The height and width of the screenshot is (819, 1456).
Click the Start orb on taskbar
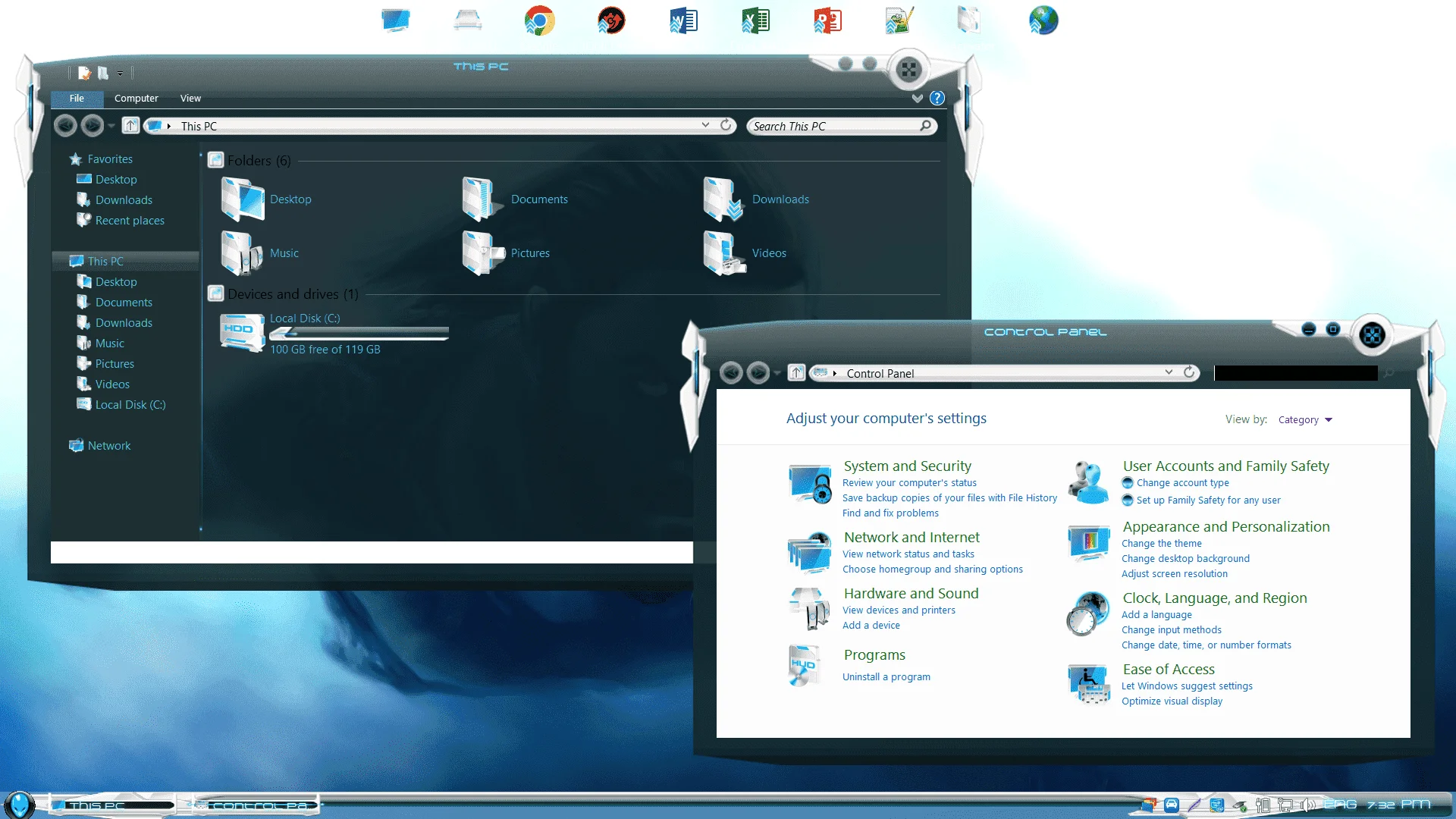(19, 805)
